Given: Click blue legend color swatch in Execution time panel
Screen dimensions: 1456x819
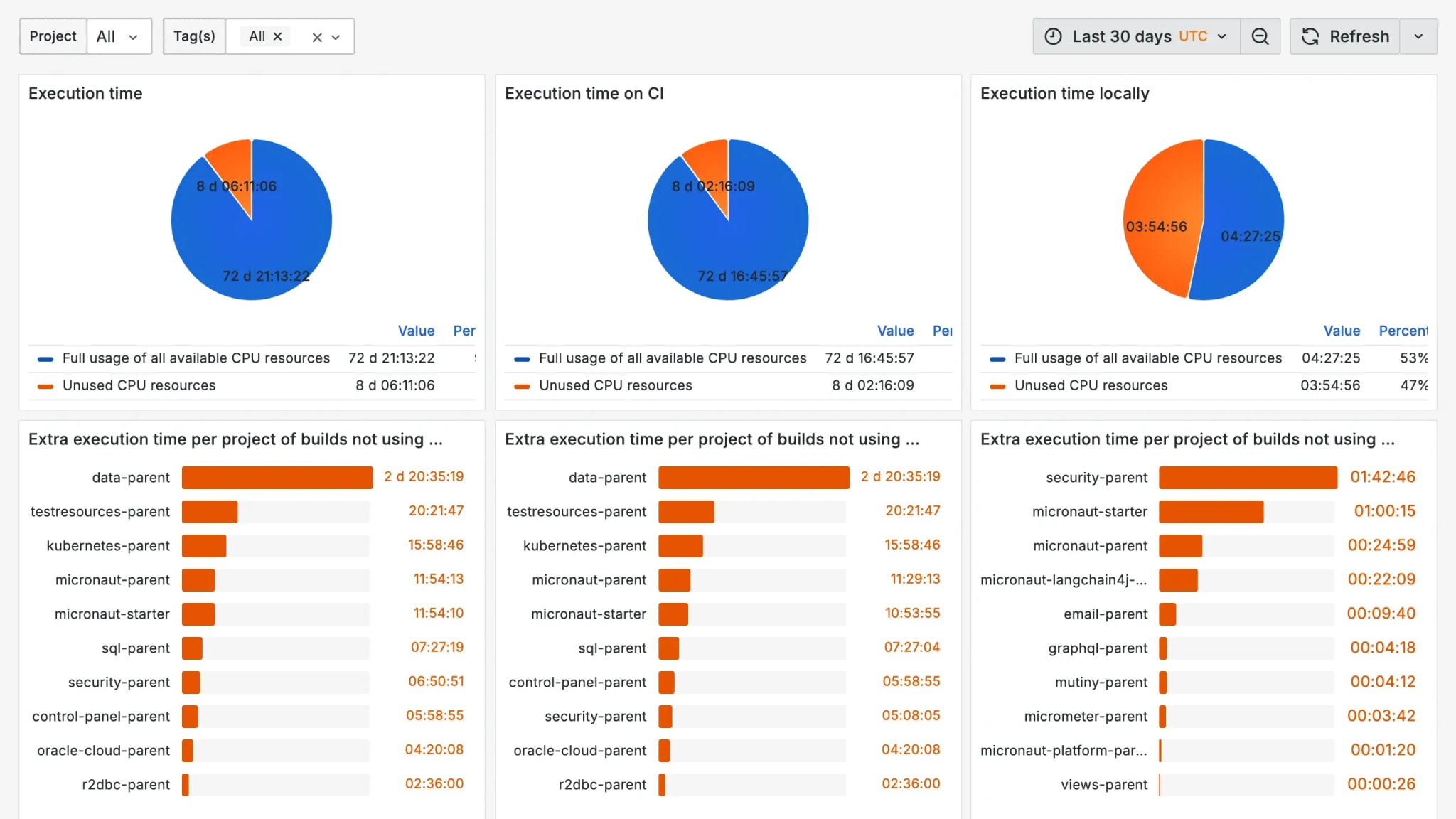Looking at the screenshot, I should click(45, 359).
